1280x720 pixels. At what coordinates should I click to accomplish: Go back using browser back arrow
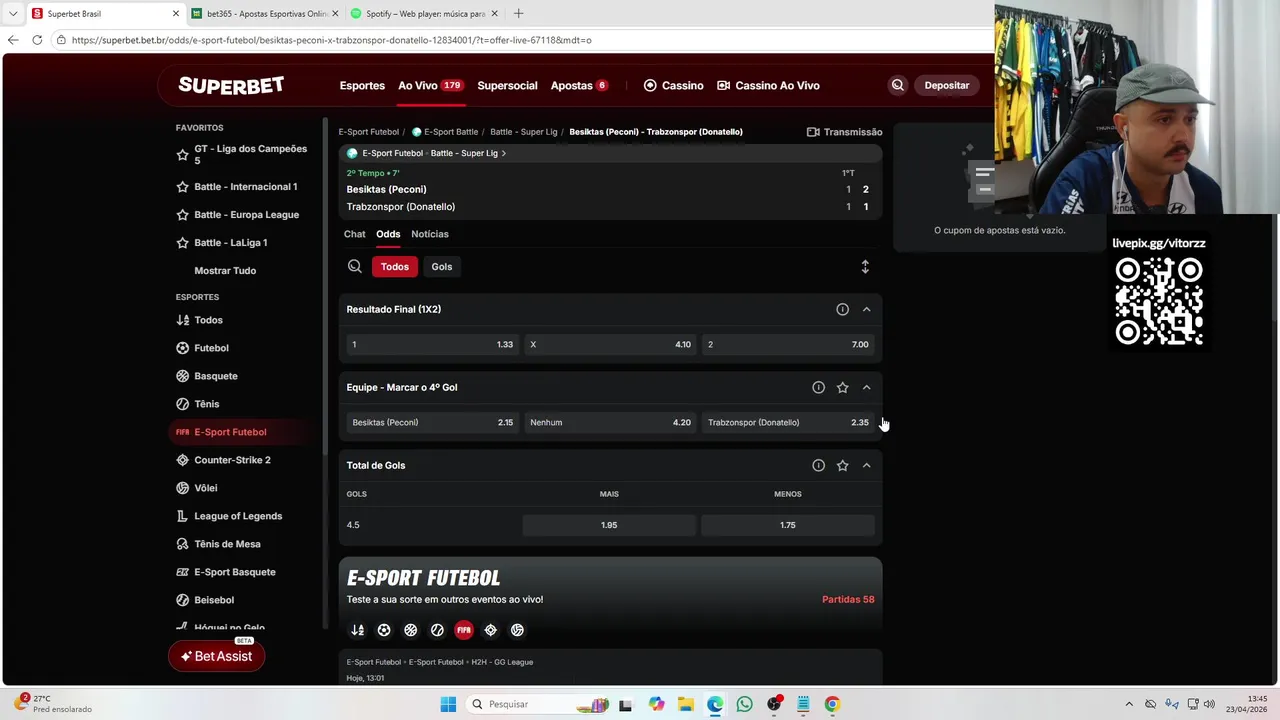click(13, 40)
